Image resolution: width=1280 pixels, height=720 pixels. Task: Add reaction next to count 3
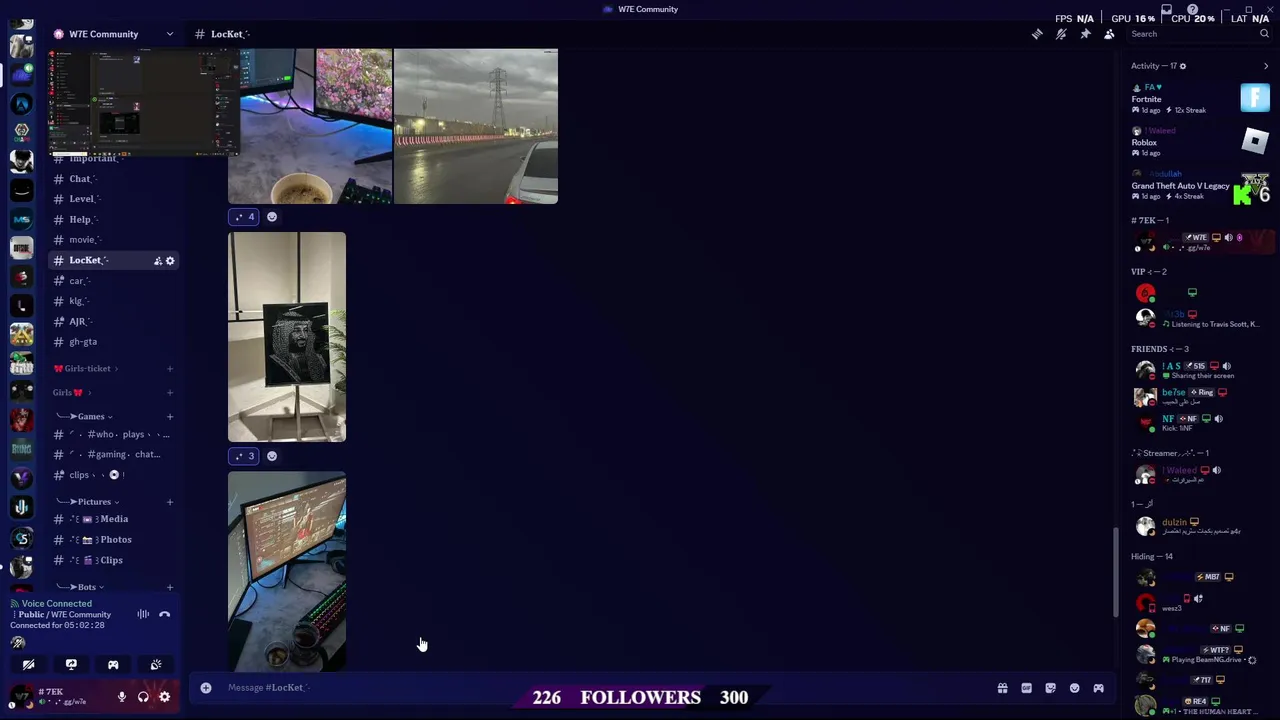click(x=272, y=456)
